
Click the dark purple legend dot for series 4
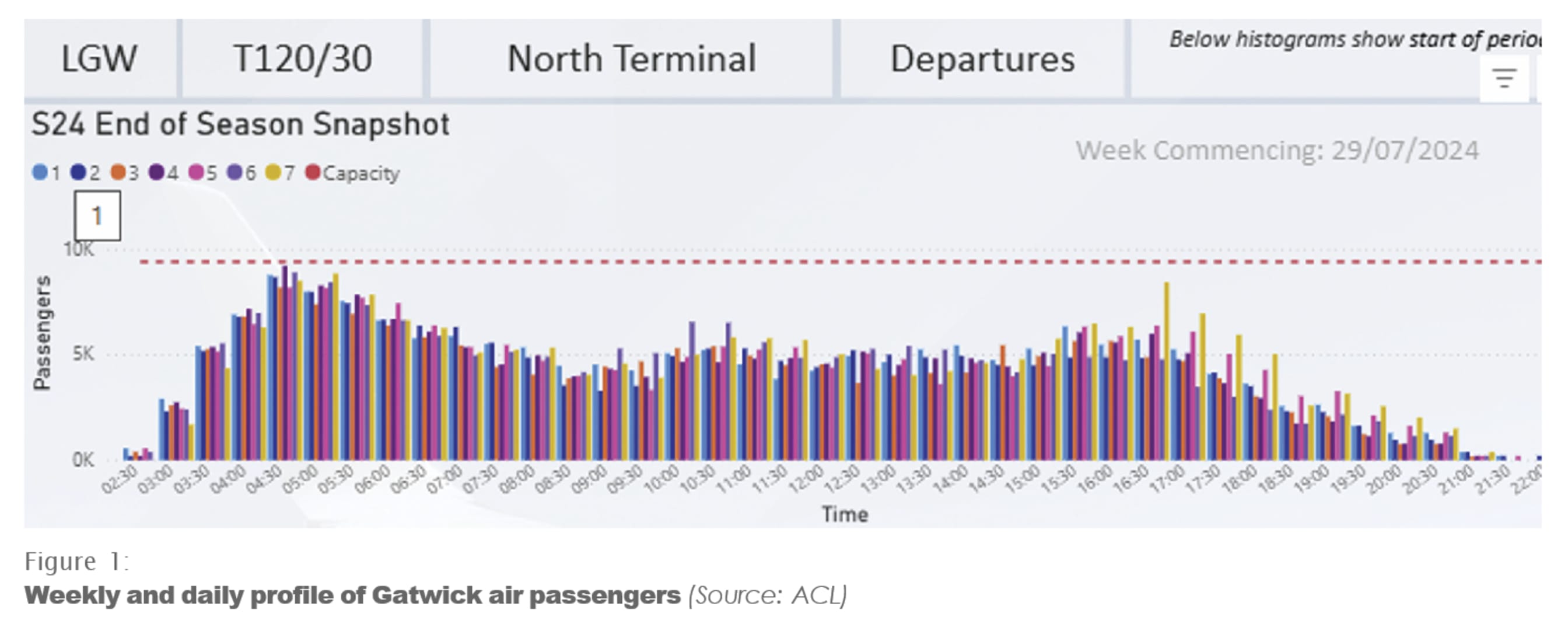[x=156, y=173]
